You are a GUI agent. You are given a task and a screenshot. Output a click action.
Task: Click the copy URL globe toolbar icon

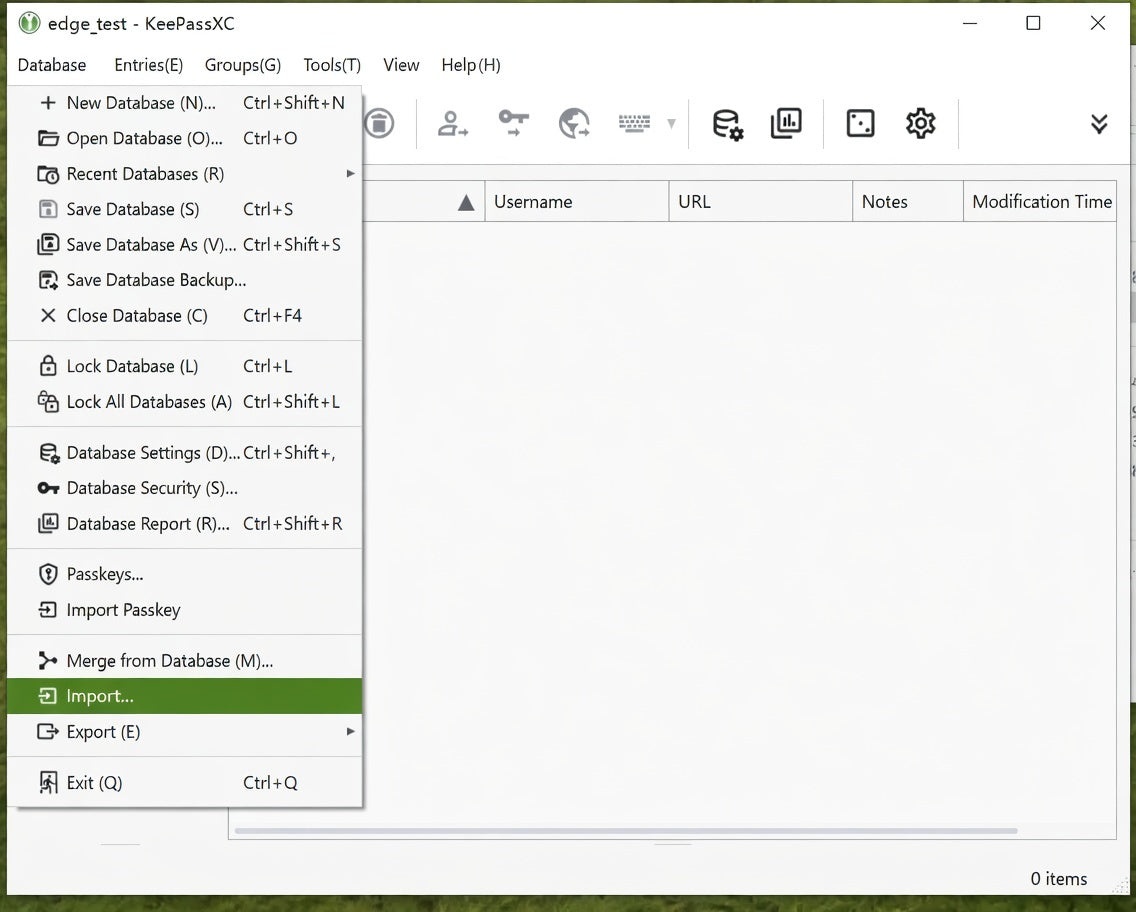(575, 123)
